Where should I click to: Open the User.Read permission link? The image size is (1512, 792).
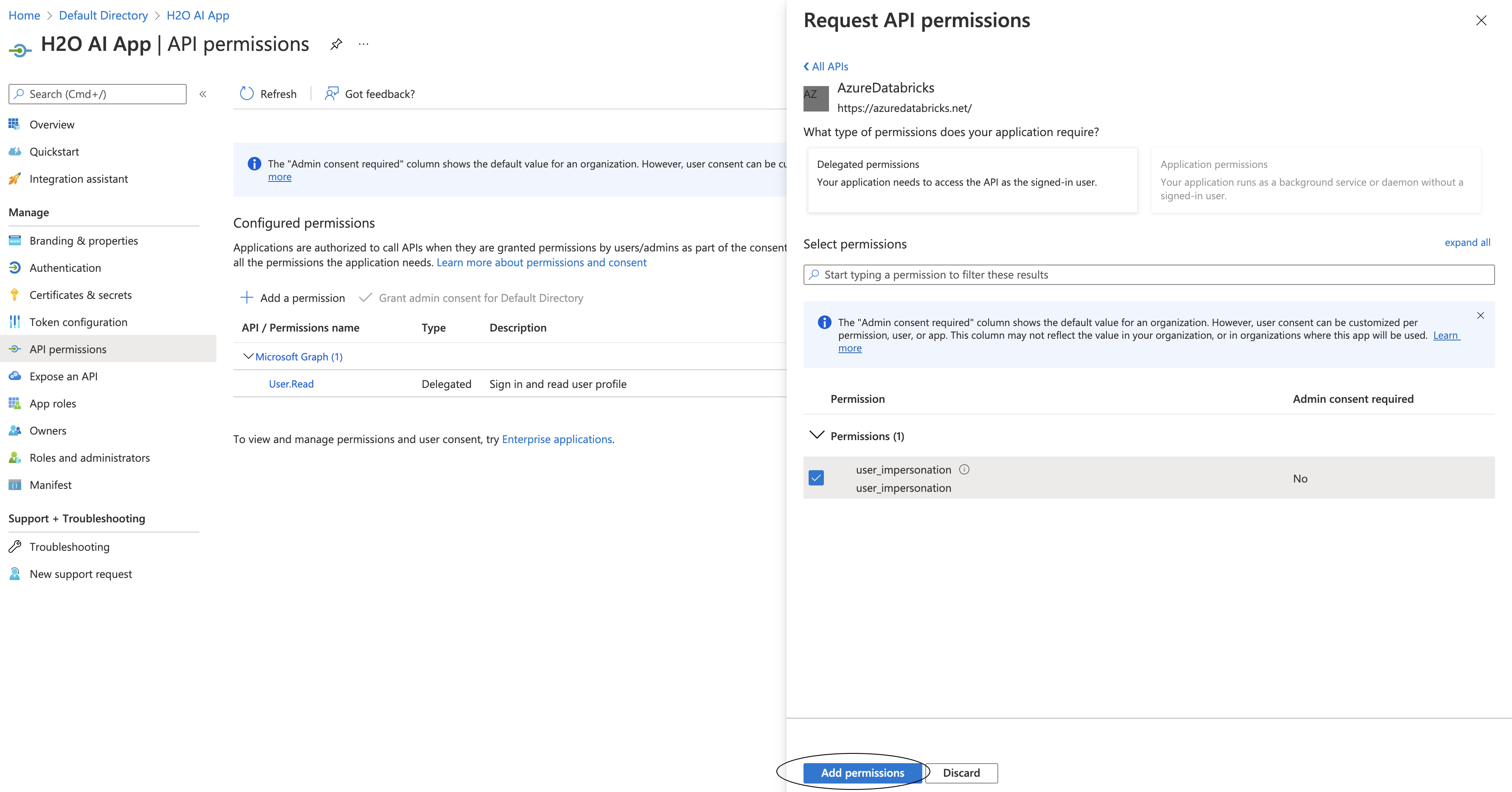(291, 384)
